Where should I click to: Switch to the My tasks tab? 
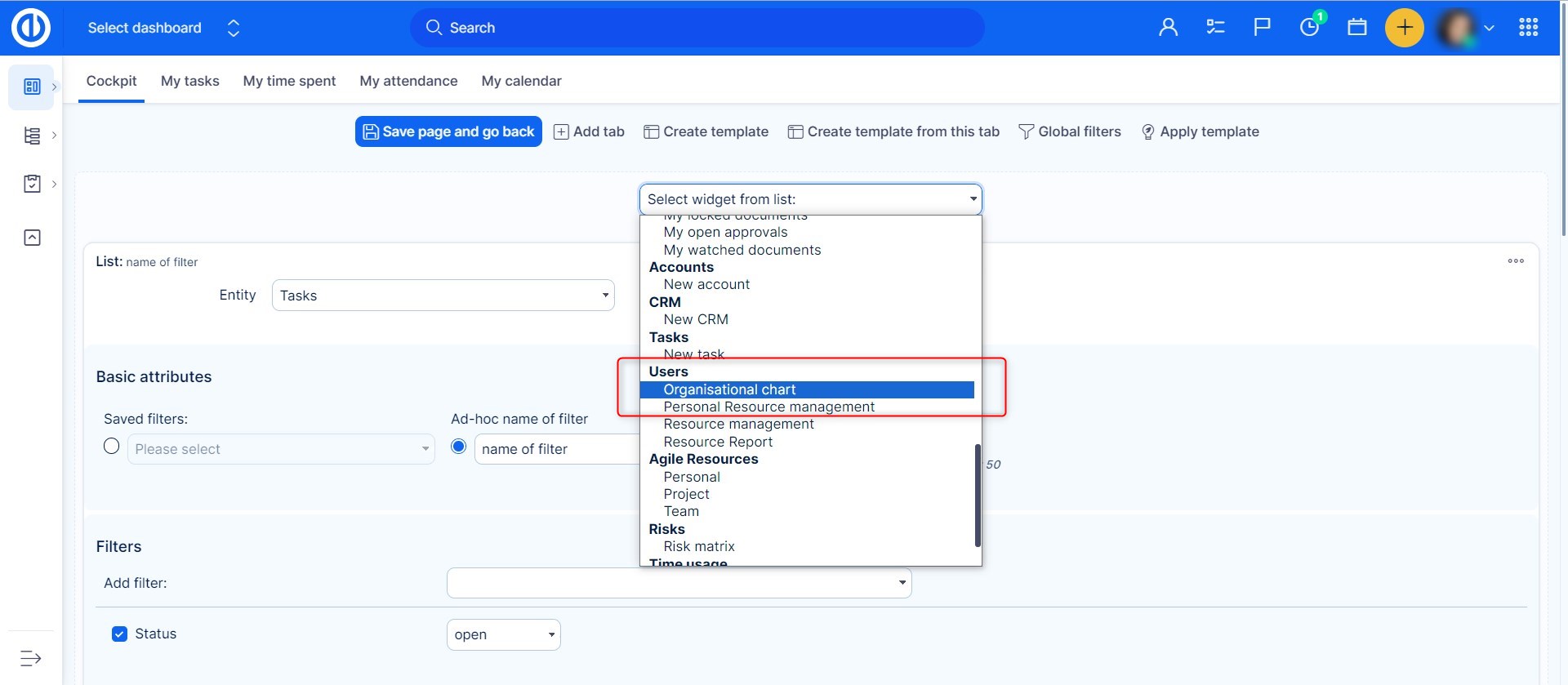click(189, 81)
